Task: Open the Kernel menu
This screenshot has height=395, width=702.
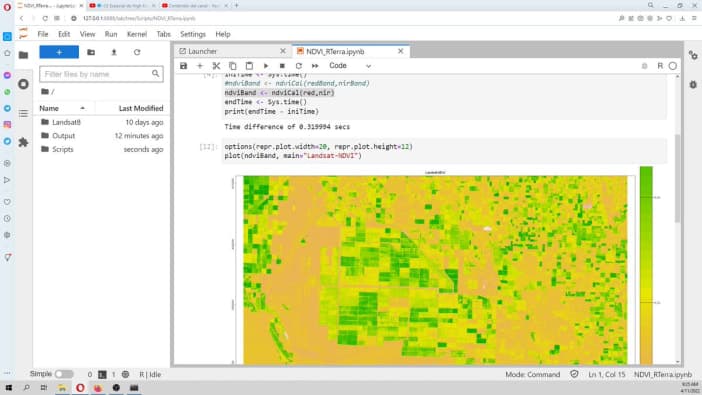Action: [137, 34]
